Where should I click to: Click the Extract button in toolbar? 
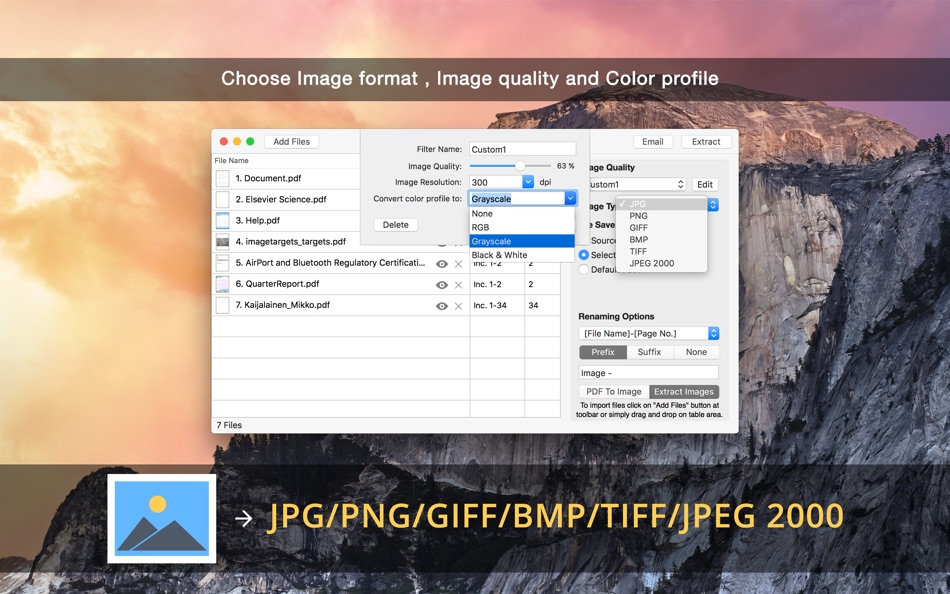coord(706,142)
